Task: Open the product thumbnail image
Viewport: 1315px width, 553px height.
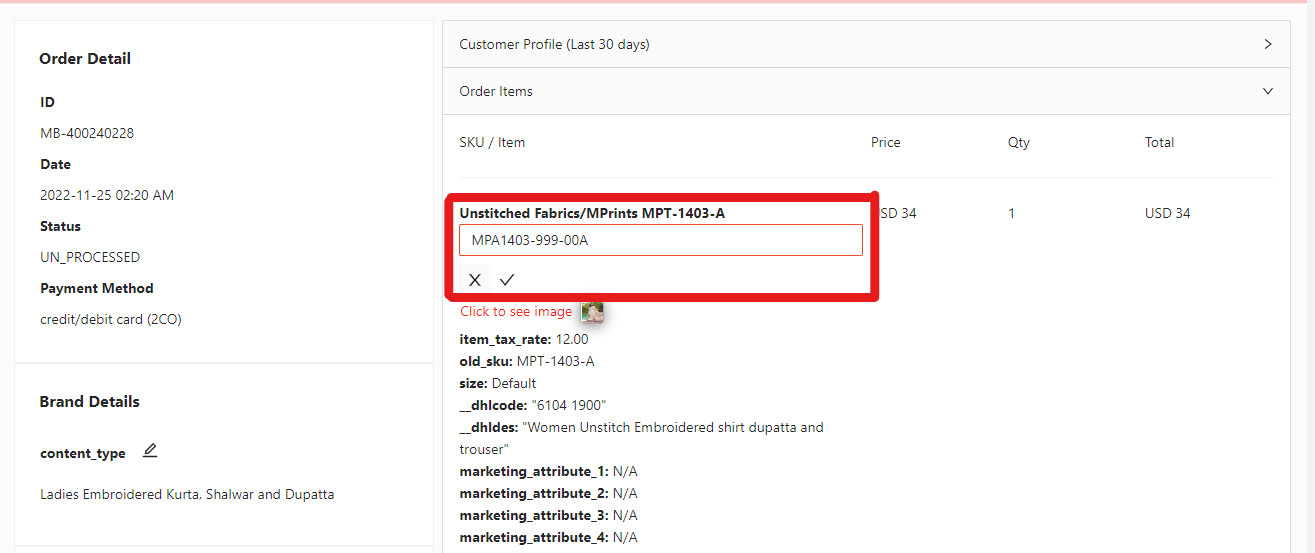Action: 593,312
